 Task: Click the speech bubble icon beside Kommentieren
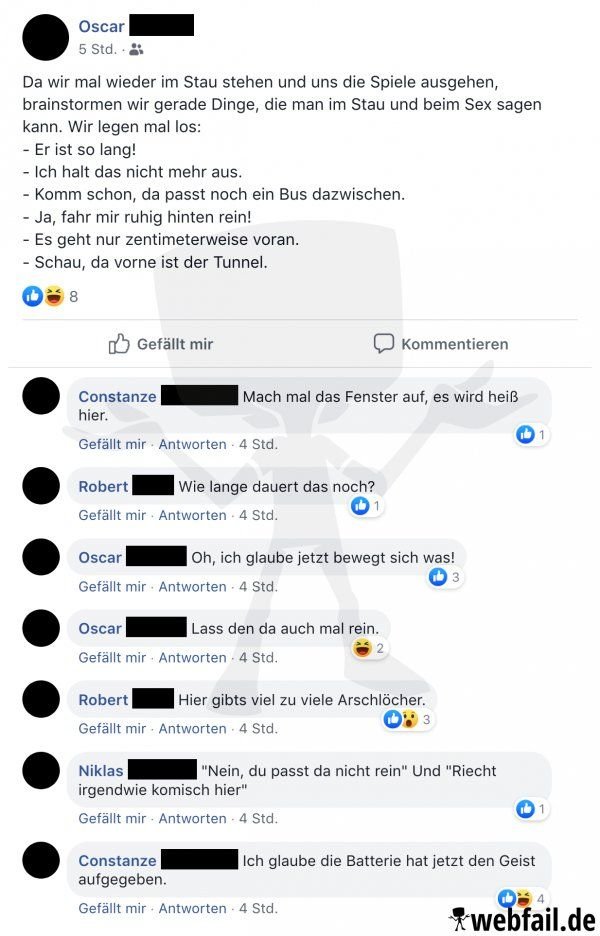point(383,343)
